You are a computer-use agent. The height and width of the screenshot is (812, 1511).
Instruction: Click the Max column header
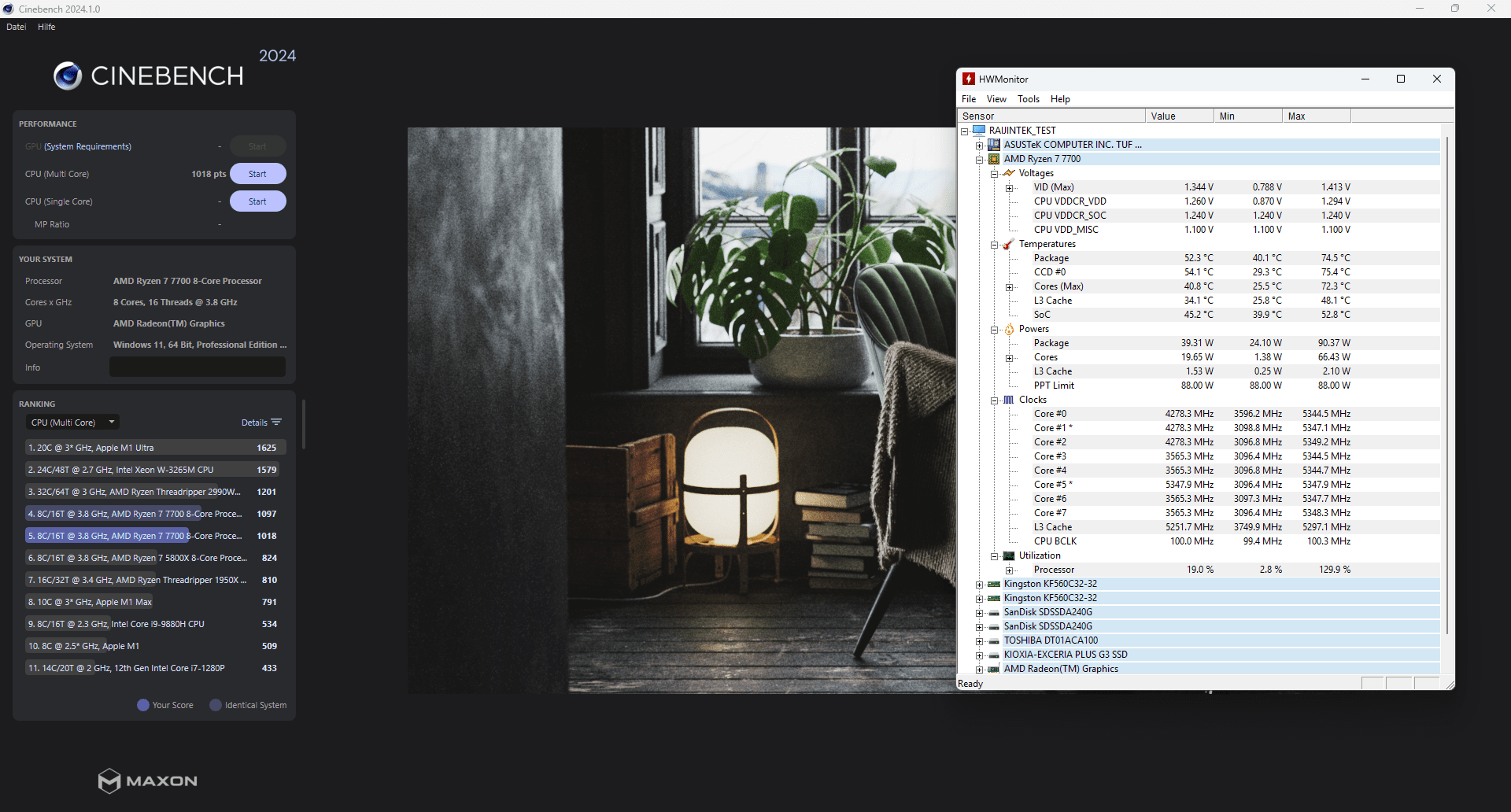[x=1317, y=116]
